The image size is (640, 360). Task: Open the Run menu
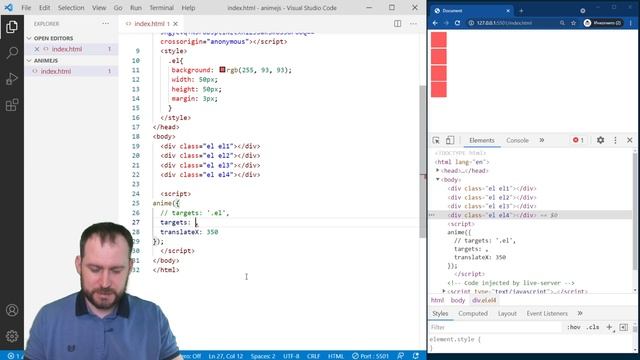click(x=136, y=8)
